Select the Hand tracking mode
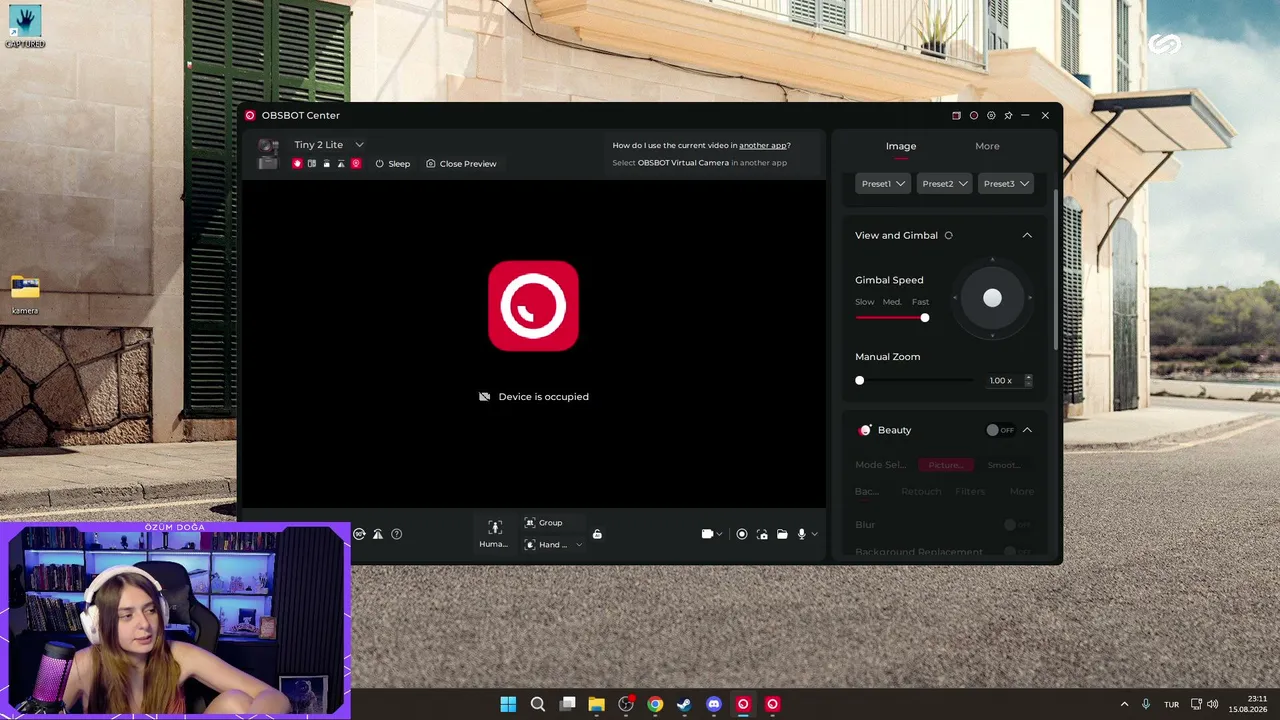 pos(546,545)
